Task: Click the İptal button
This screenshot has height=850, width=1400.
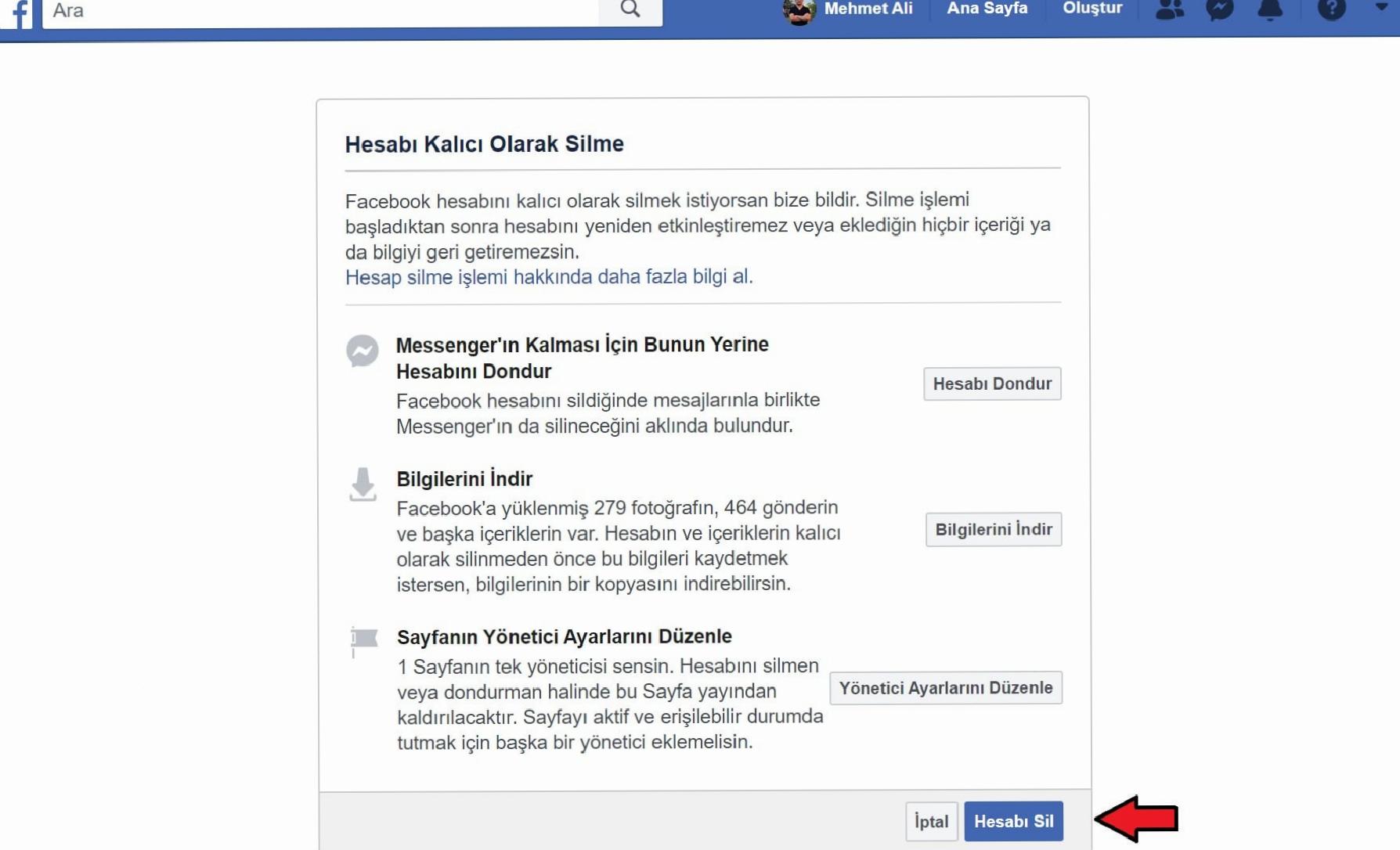Action: coord(932,822)
